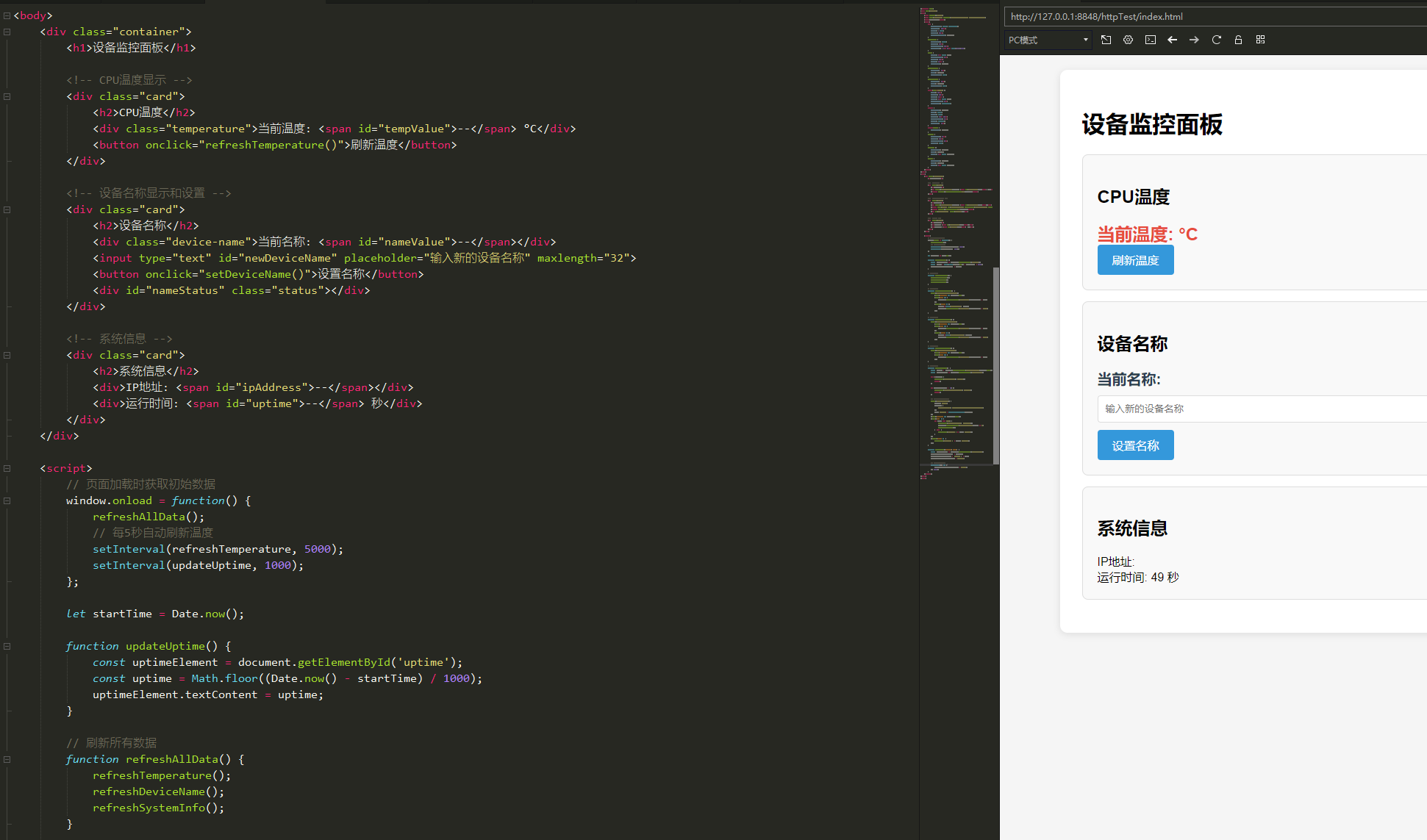Fold the refreshAllData function block

click(7, 759)
